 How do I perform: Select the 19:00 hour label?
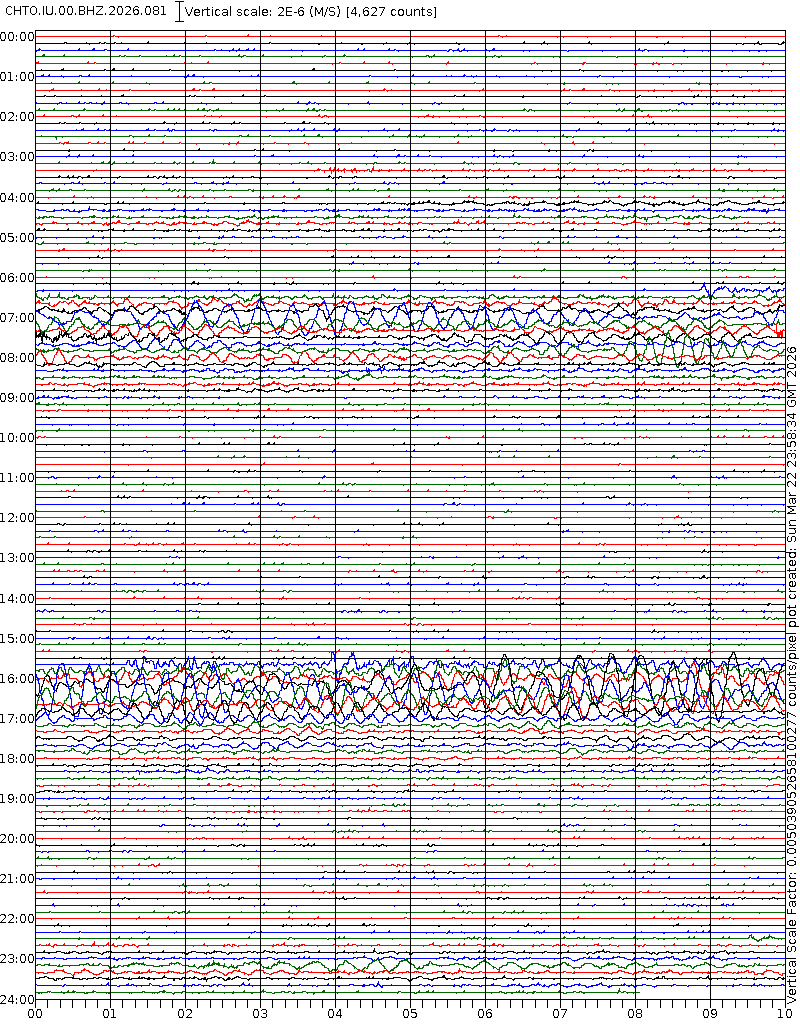tap(17, 799)
